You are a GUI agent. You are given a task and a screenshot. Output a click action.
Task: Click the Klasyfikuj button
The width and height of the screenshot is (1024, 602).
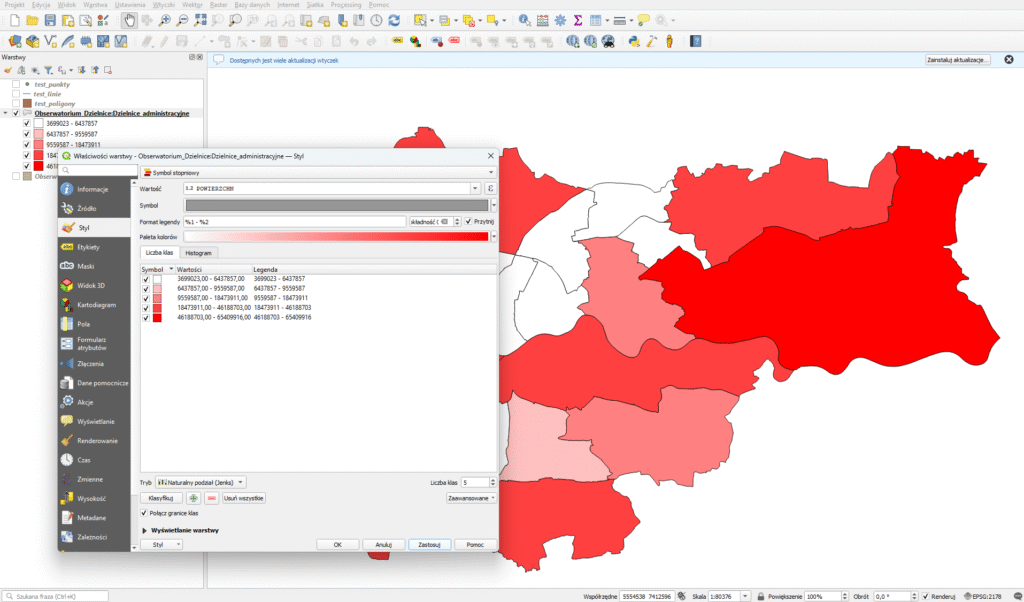[x=159, y=497]
